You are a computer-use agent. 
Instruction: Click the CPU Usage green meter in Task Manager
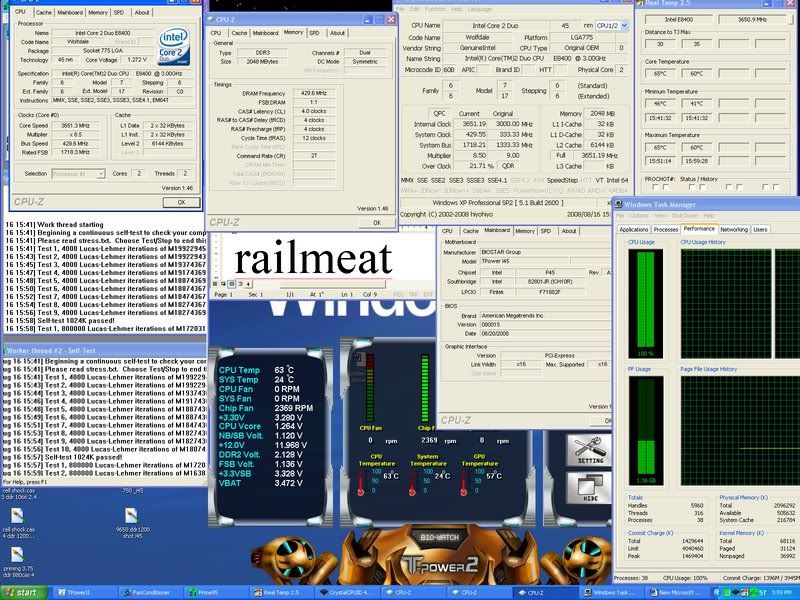[x=645, y=303]
